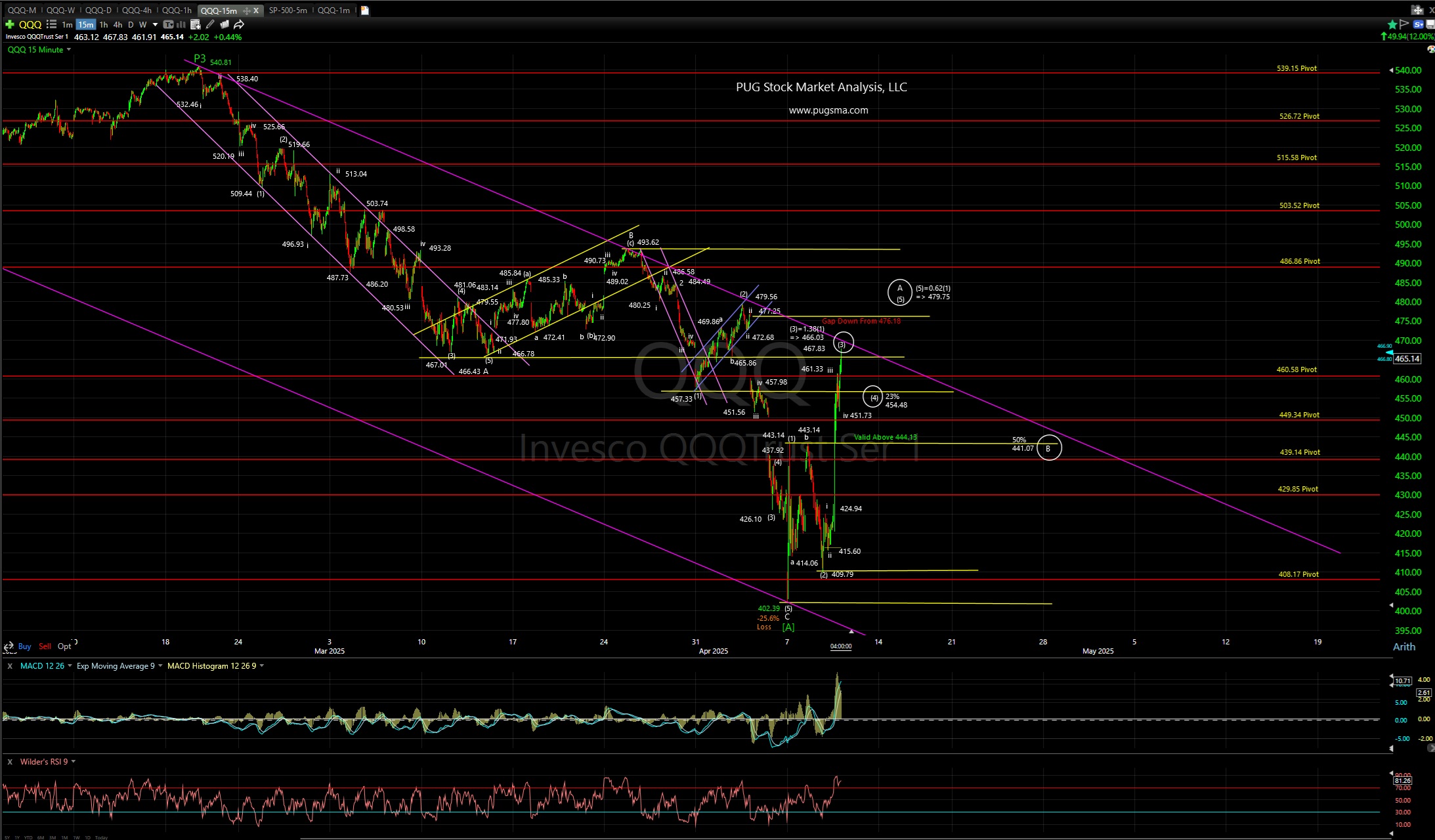Select the drawing pencil tool
The image size is (1435, 840).
click(x=210, y=24)
